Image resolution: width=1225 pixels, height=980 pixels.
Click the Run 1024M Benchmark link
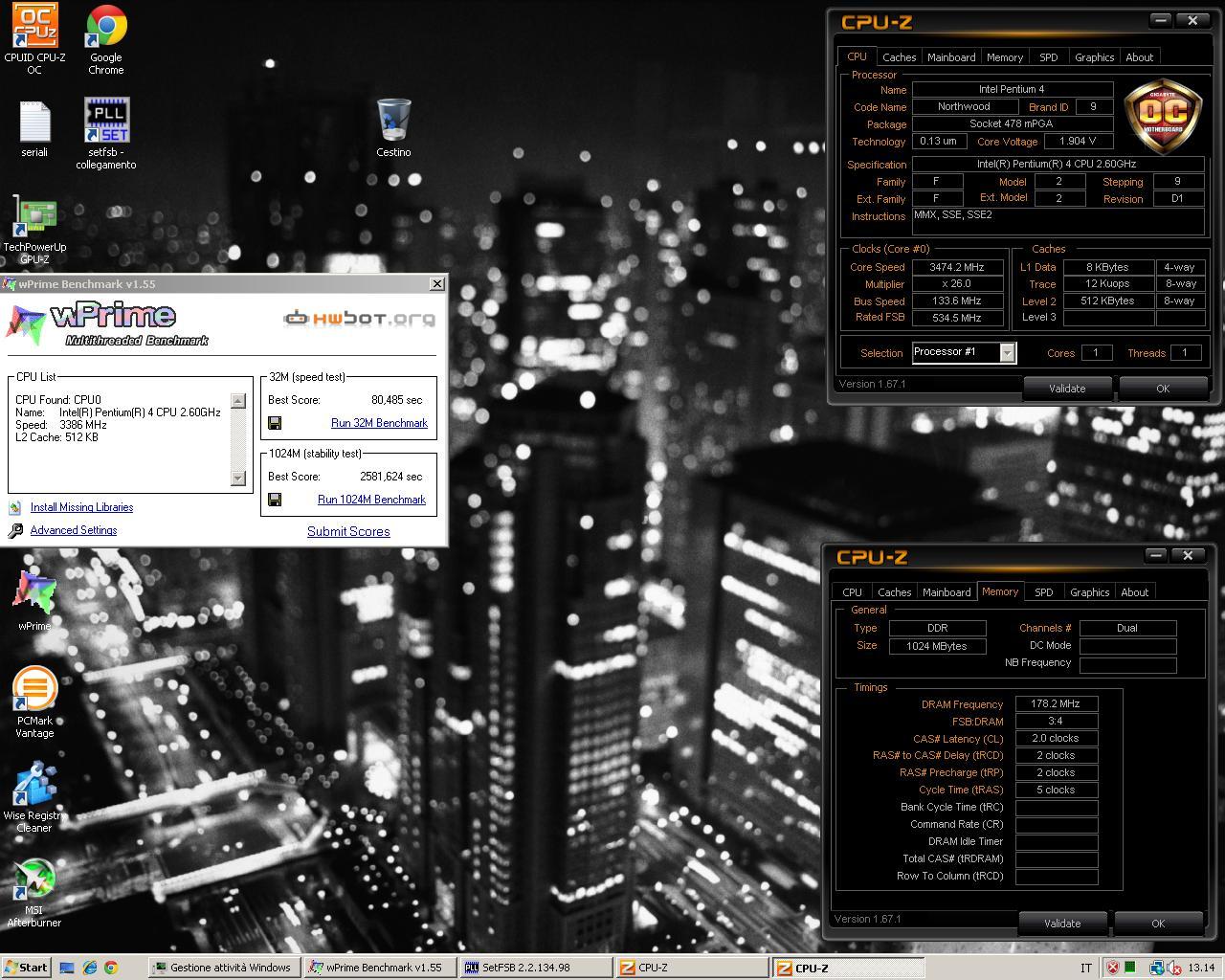tap(371, 500)
